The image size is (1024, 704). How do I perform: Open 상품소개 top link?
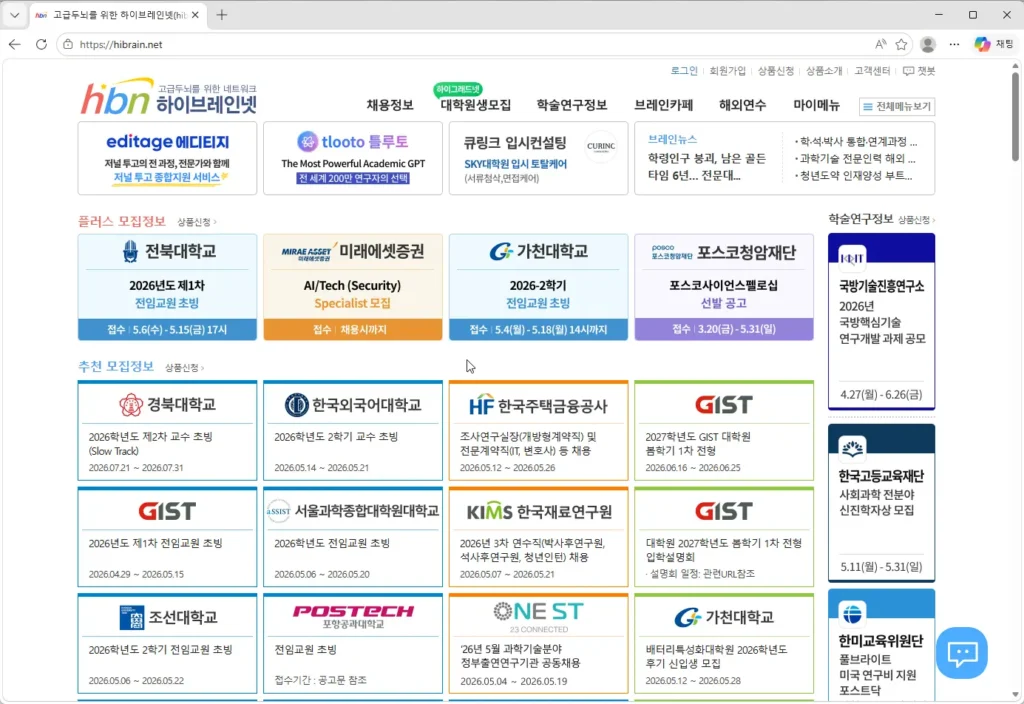(824, 71)
